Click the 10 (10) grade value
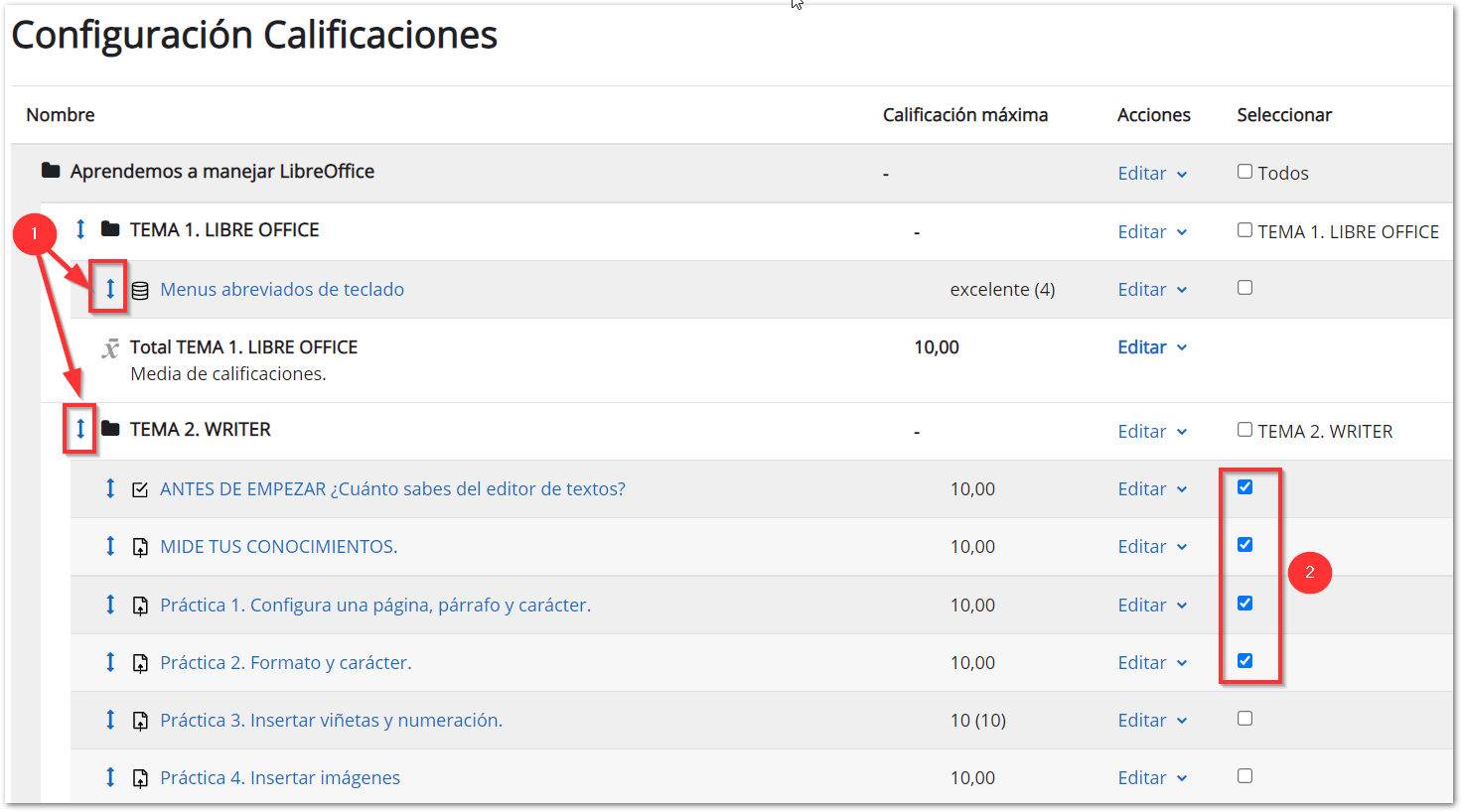 pos(978,720)
